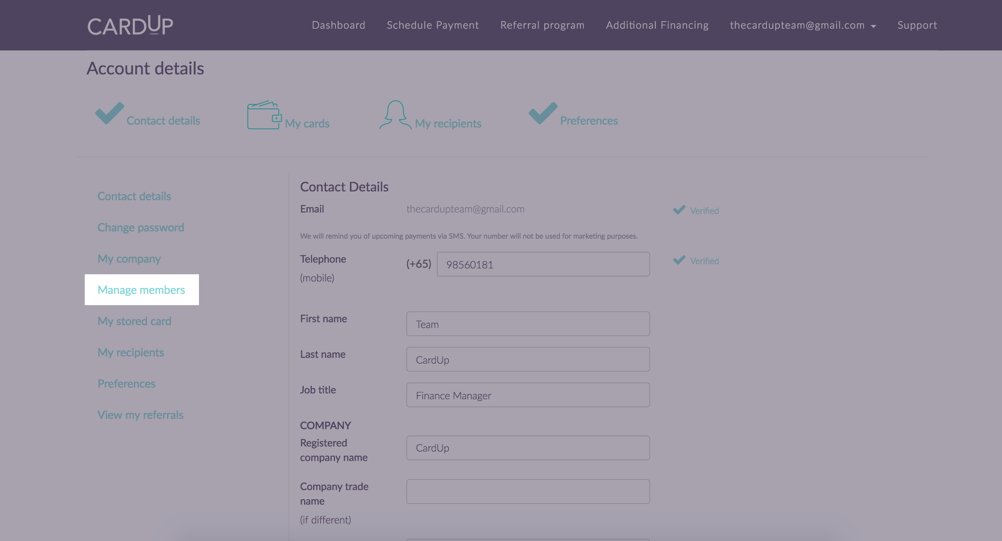
Task: Go to Referral program page
Action: pos(542,25)
